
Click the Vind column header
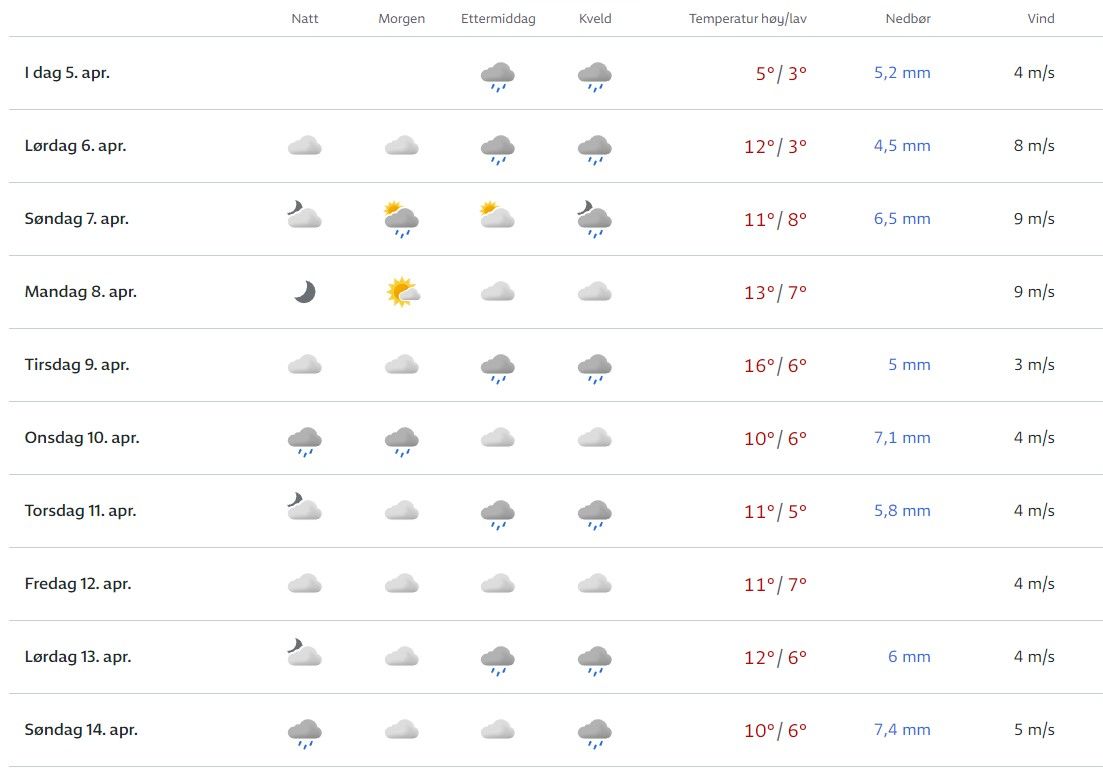click(1040, 19)
